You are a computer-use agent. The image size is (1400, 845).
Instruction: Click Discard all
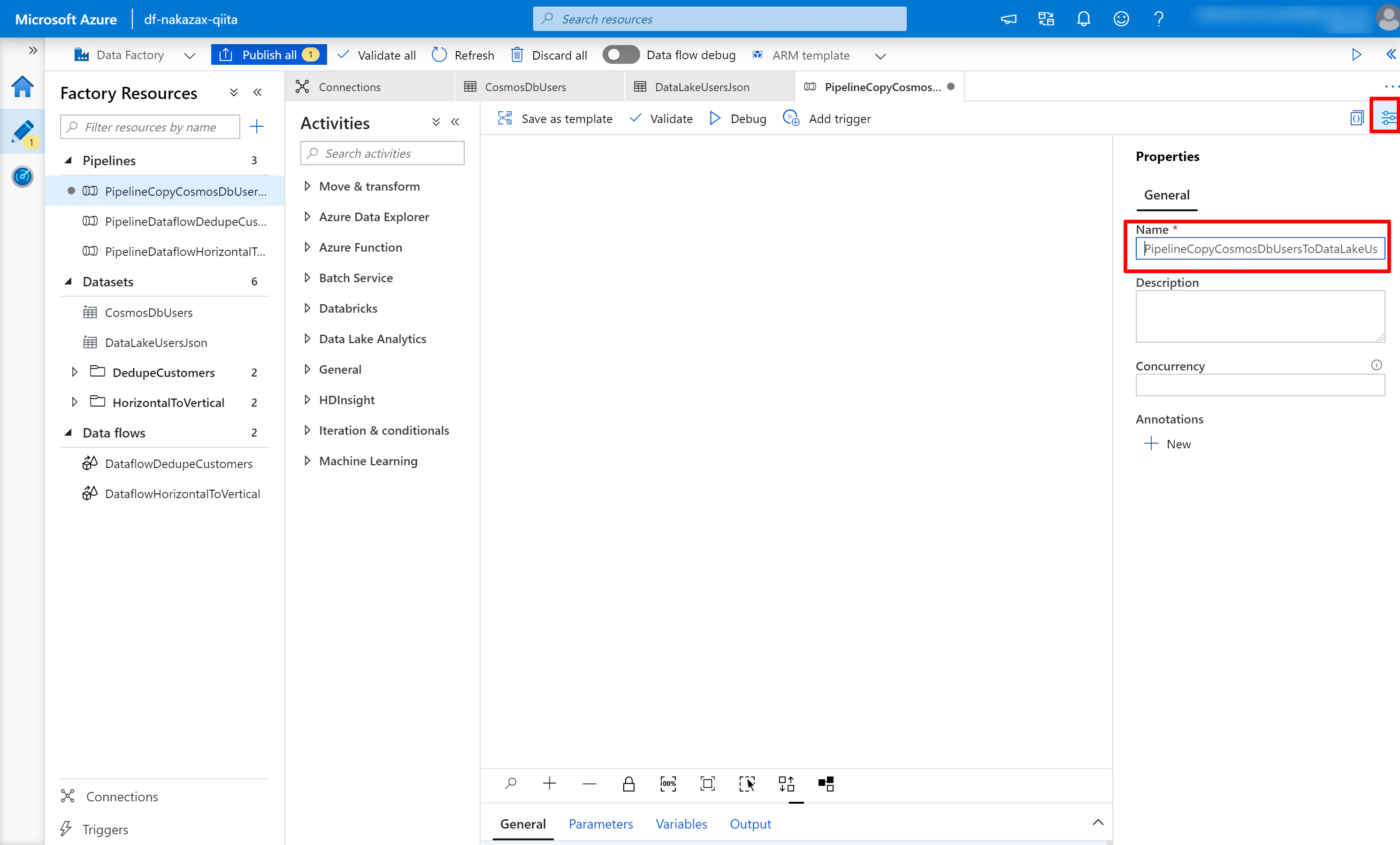(x=550, y=55)
